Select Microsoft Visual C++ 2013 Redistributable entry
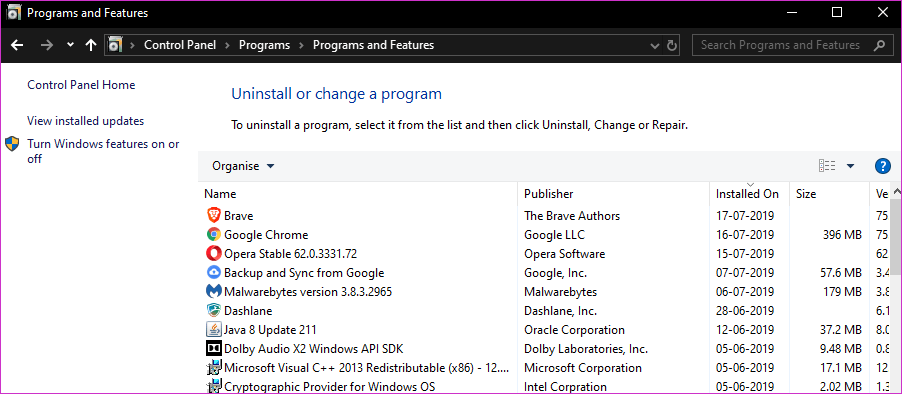Viewport: 902px width, 394px height. pos(366,368)
